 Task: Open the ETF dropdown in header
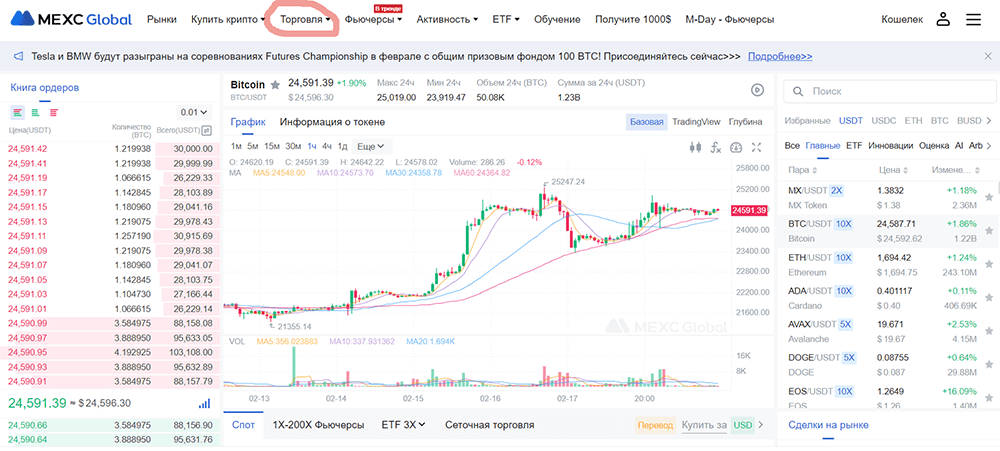(506, 19)
